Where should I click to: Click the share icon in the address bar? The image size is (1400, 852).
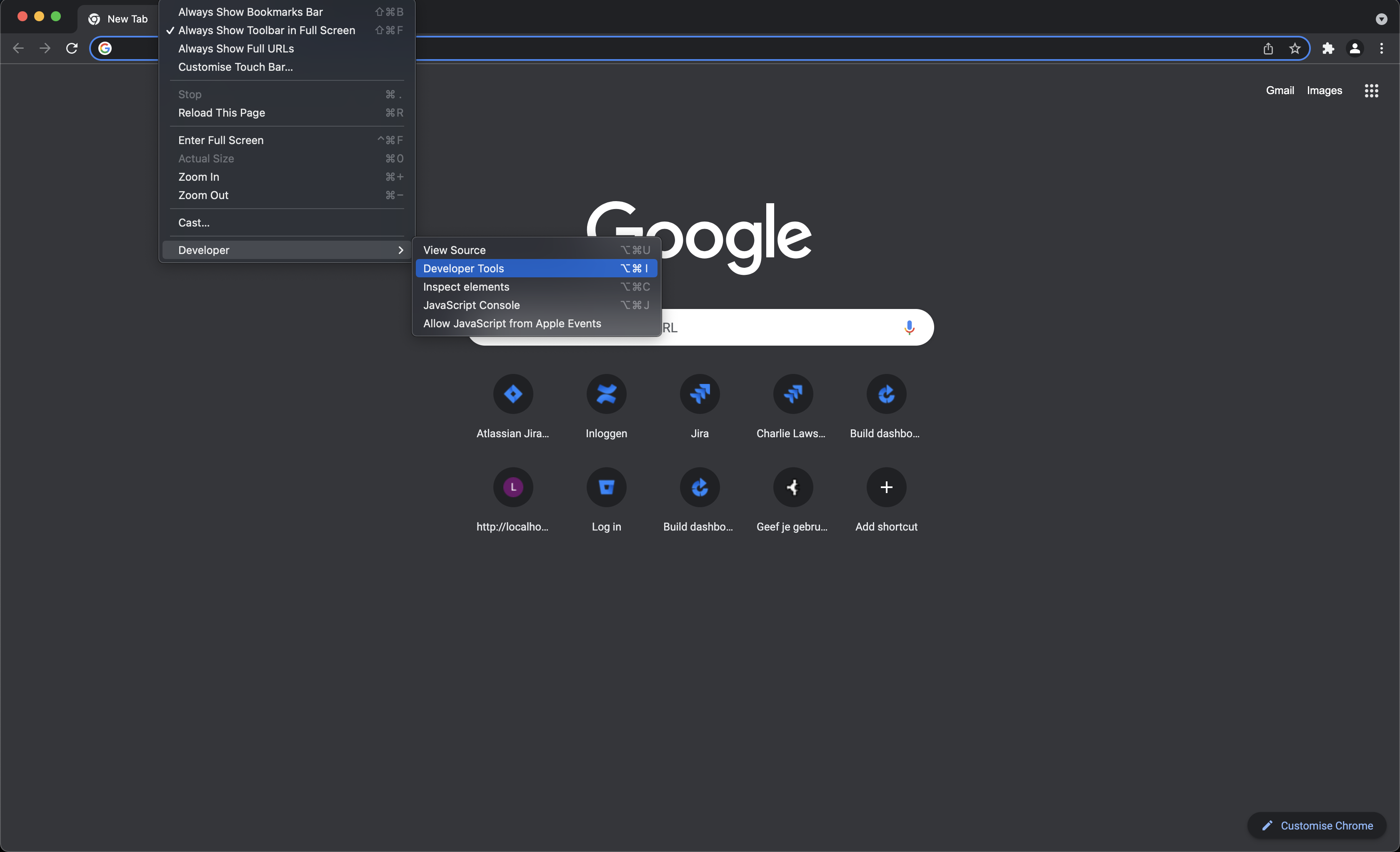pos(1267,48)
